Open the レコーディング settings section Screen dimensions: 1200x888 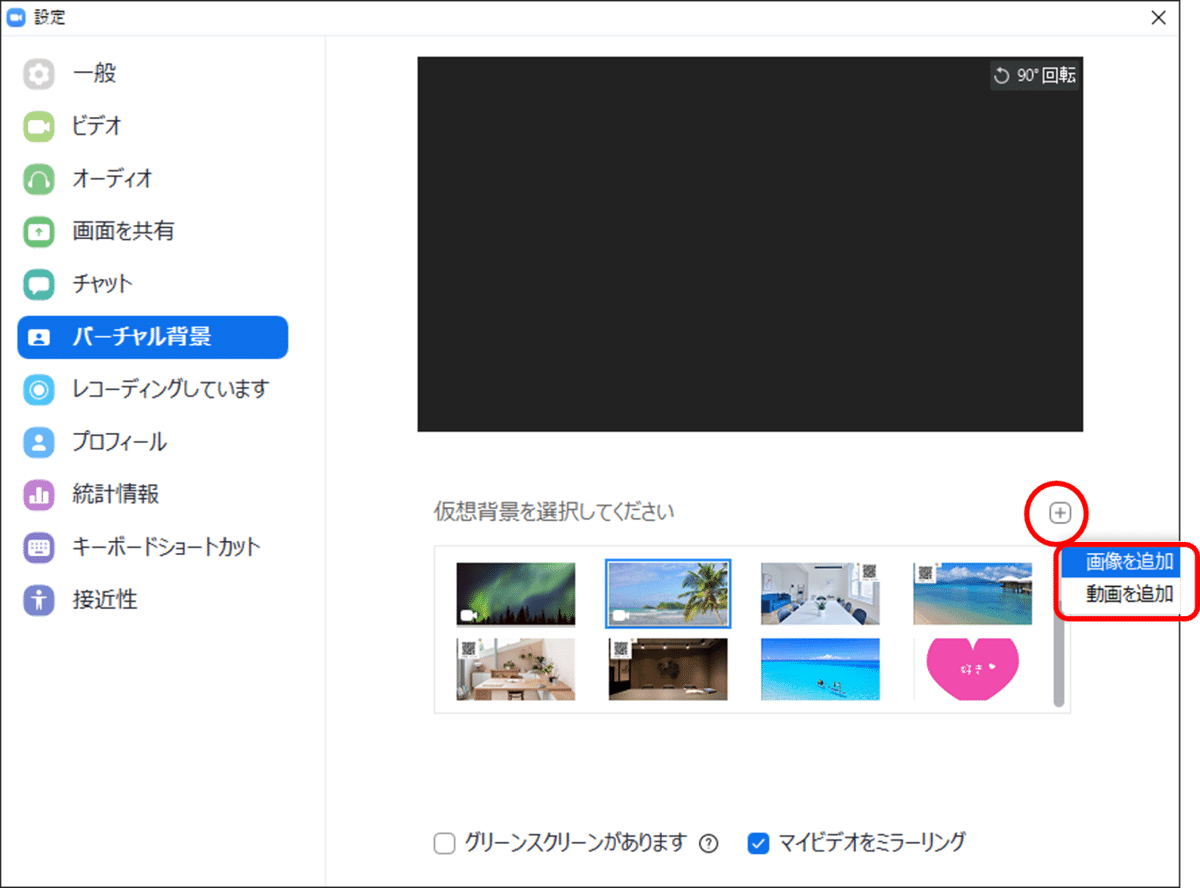38,389
